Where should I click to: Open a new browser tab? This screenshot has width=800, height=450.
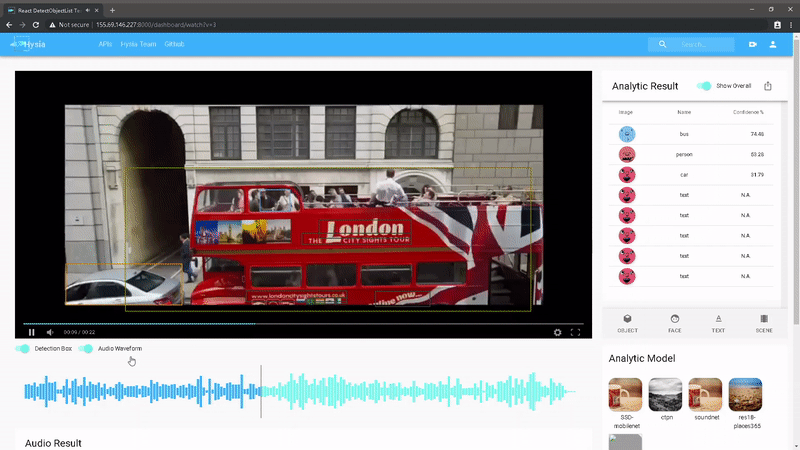point(112,10)
